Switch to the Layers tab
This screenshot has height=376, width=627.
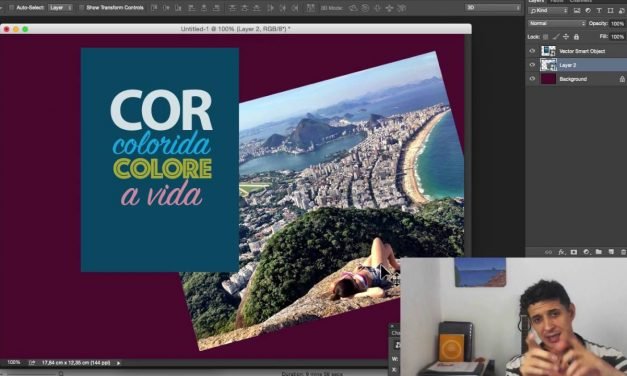[x=536, y=1]
